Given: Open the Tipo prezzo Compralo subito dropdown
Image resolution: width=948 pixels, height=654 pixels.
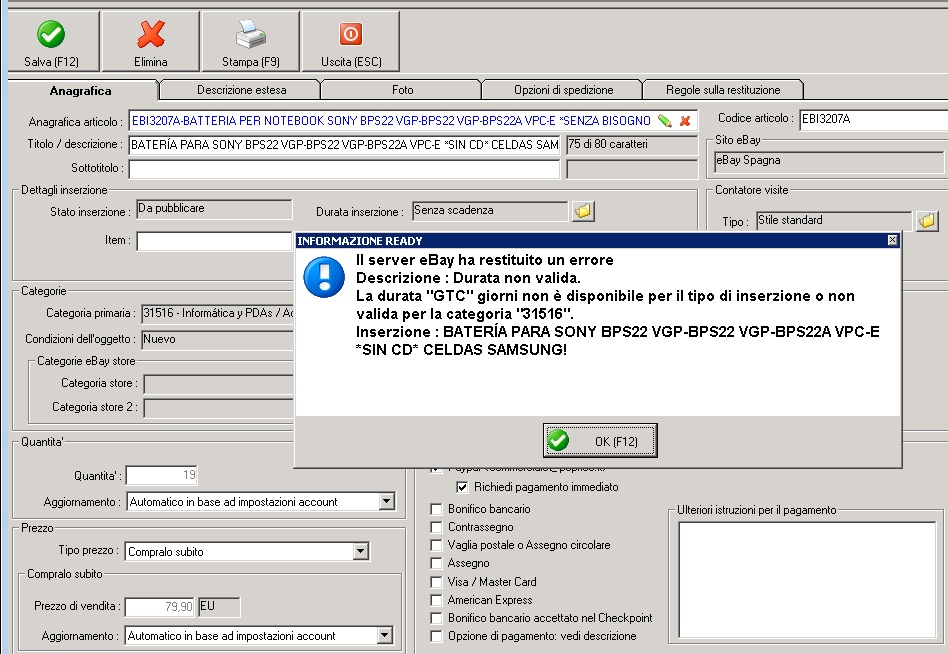Looking at the screenshot, I should (x=361, y=551).
